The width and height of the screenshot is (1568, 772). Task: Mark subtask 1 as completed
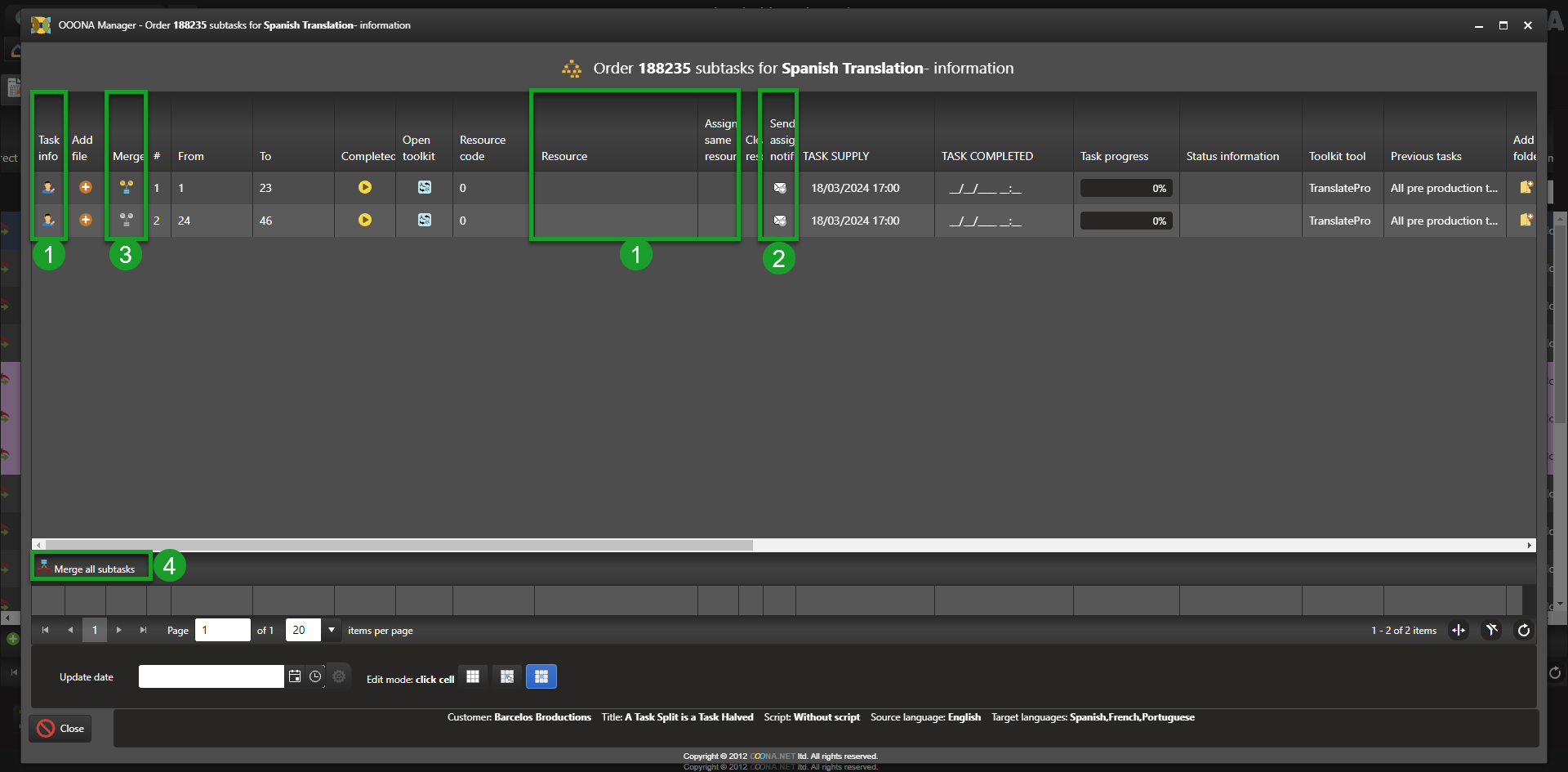point(365,188)
